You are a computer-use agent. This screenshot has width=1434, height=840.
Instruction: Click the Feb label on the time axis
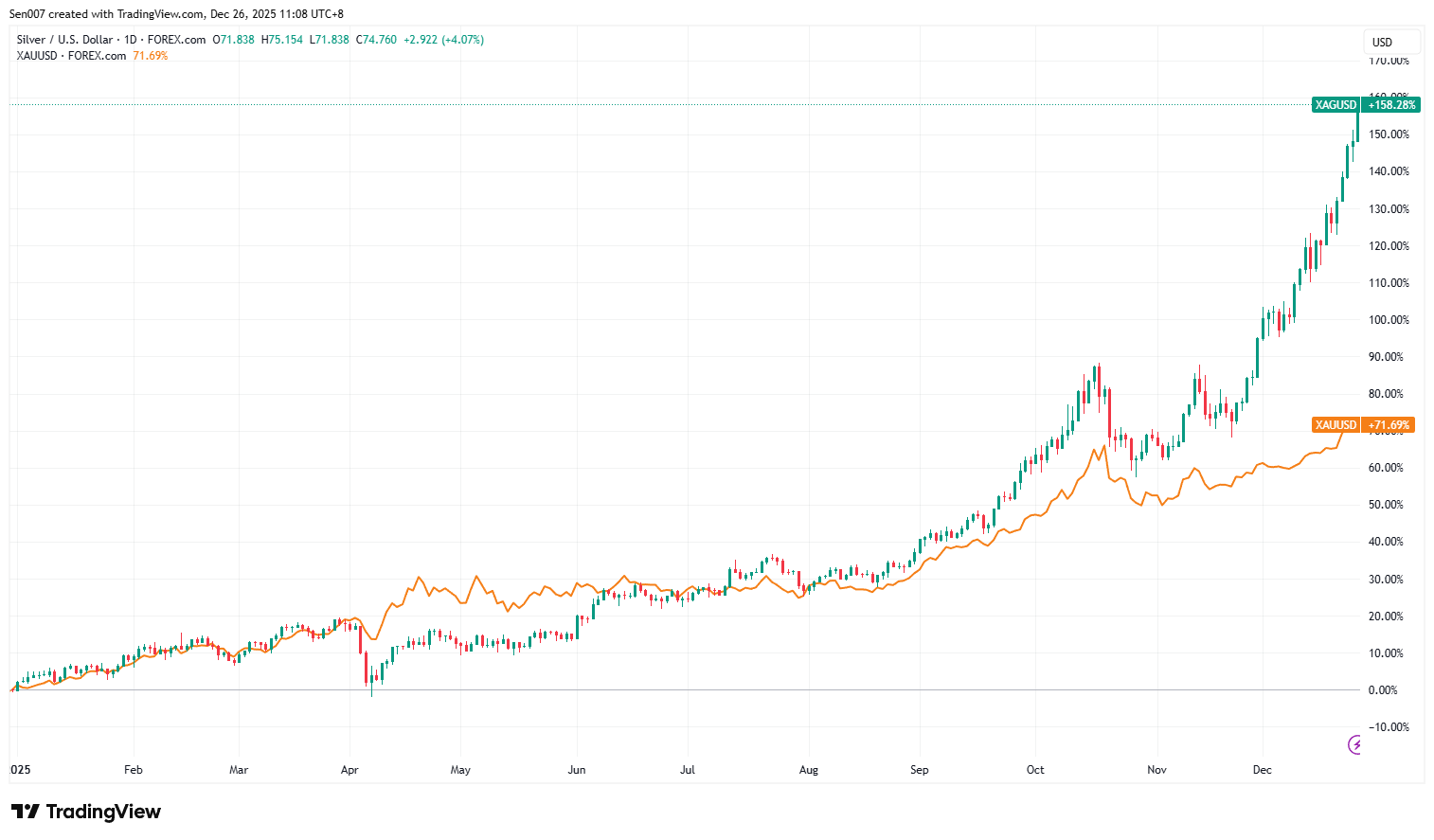click(134, 770)
